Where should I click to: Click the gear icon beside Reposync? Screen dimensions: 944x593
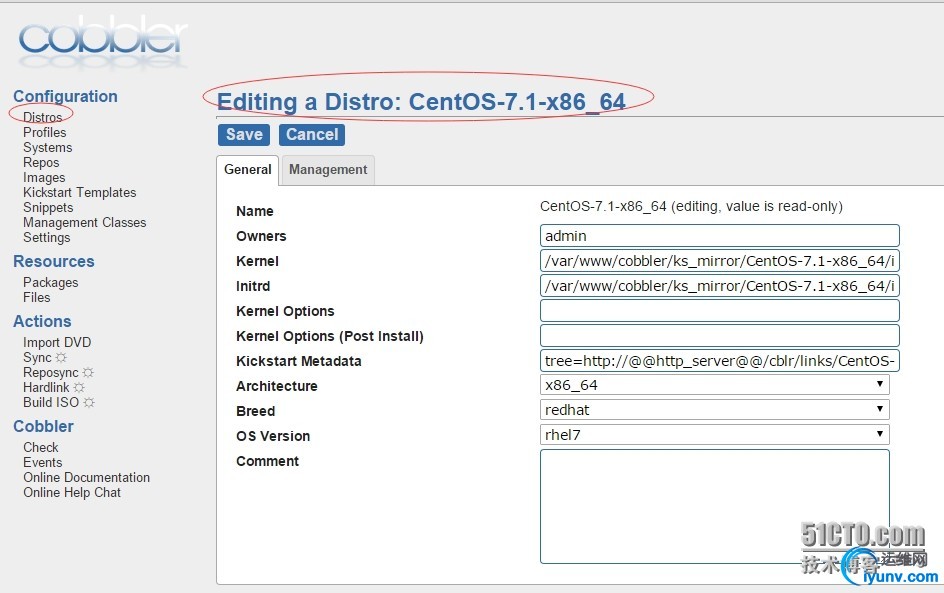(88, 372)
